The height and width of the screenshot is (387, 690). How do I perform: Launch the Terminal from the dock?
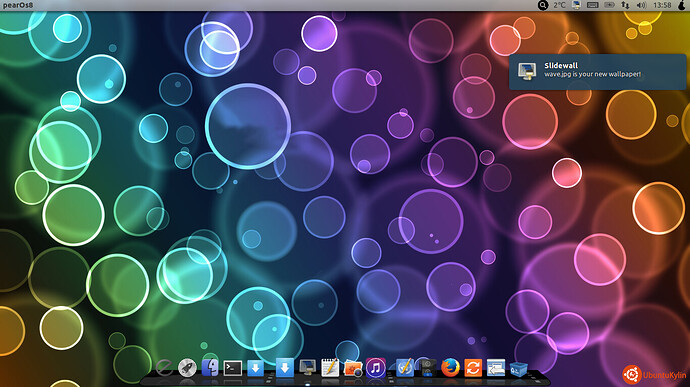point(233,368)
